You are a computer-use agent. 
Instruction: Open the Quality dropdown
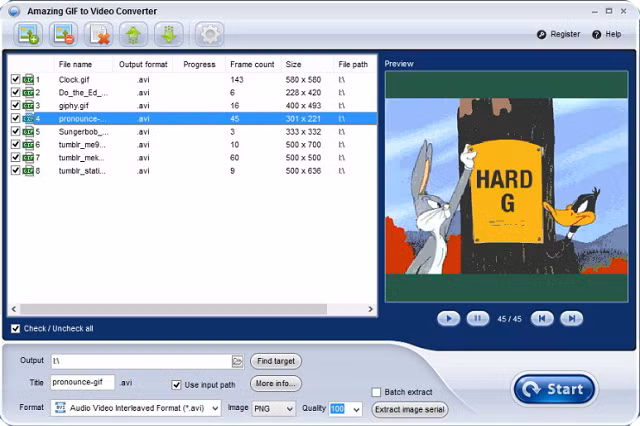click(356, 409)
